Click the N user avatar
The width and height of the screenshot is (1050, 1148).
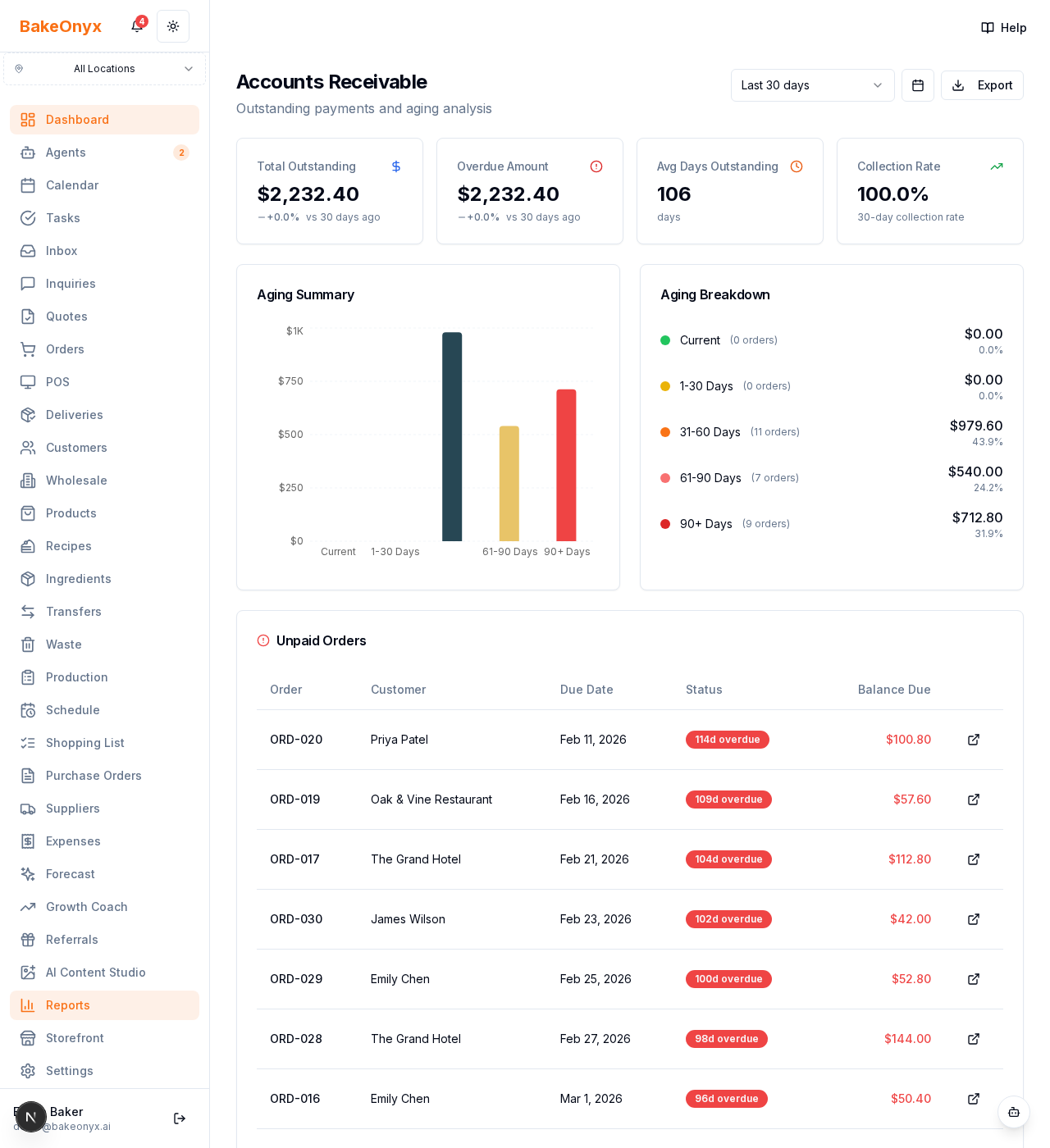coord(31,1117)
